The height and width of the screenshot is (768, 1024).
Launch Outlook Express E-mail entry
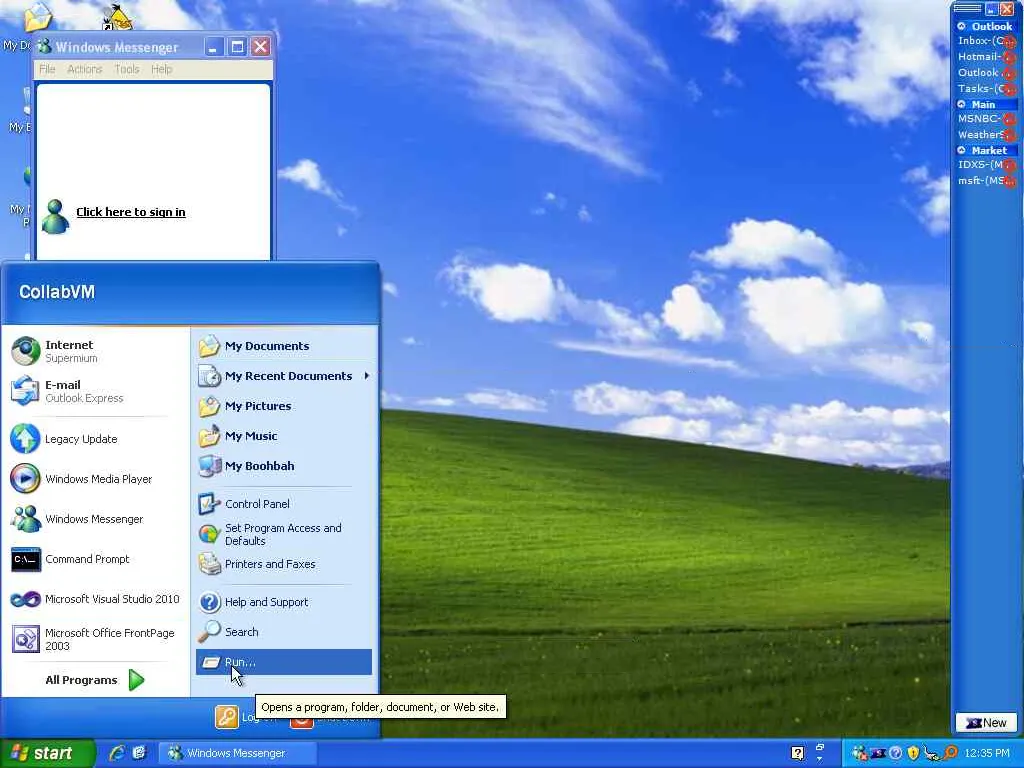97,391
